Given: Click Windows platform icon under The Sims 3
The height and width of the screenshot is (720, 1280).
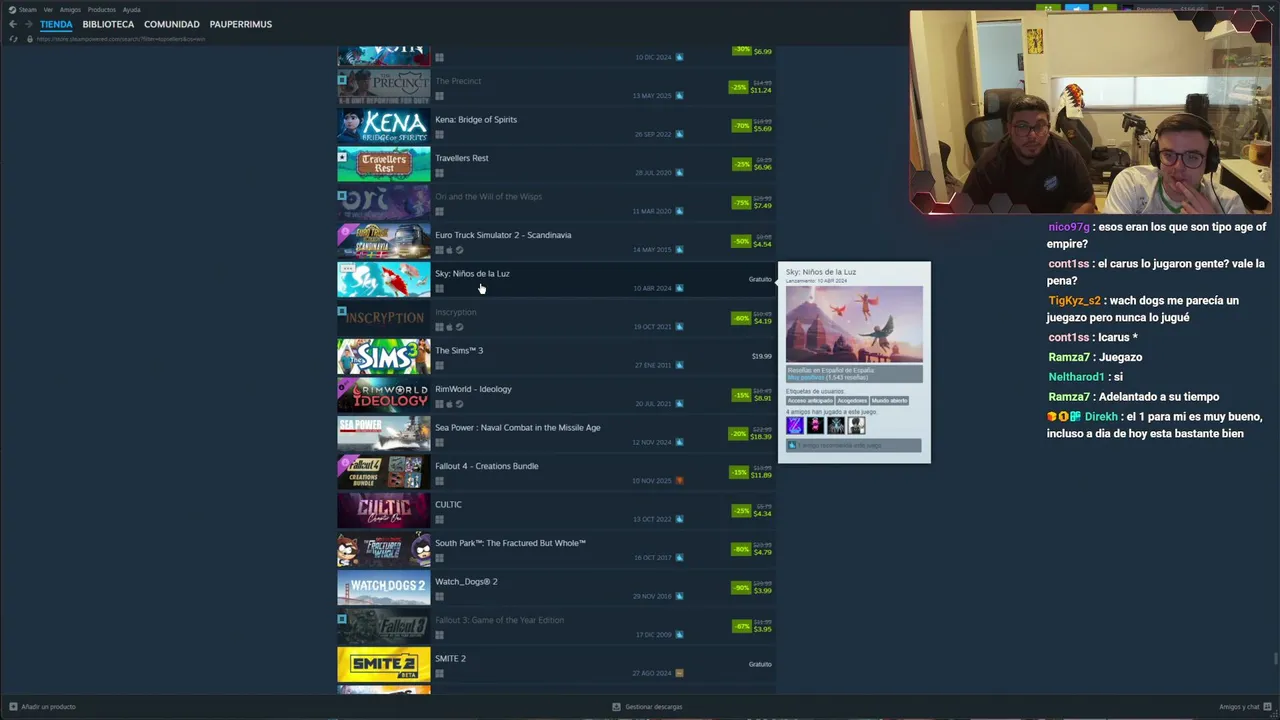Looking at the screenshot, I should tap(439, 366).
